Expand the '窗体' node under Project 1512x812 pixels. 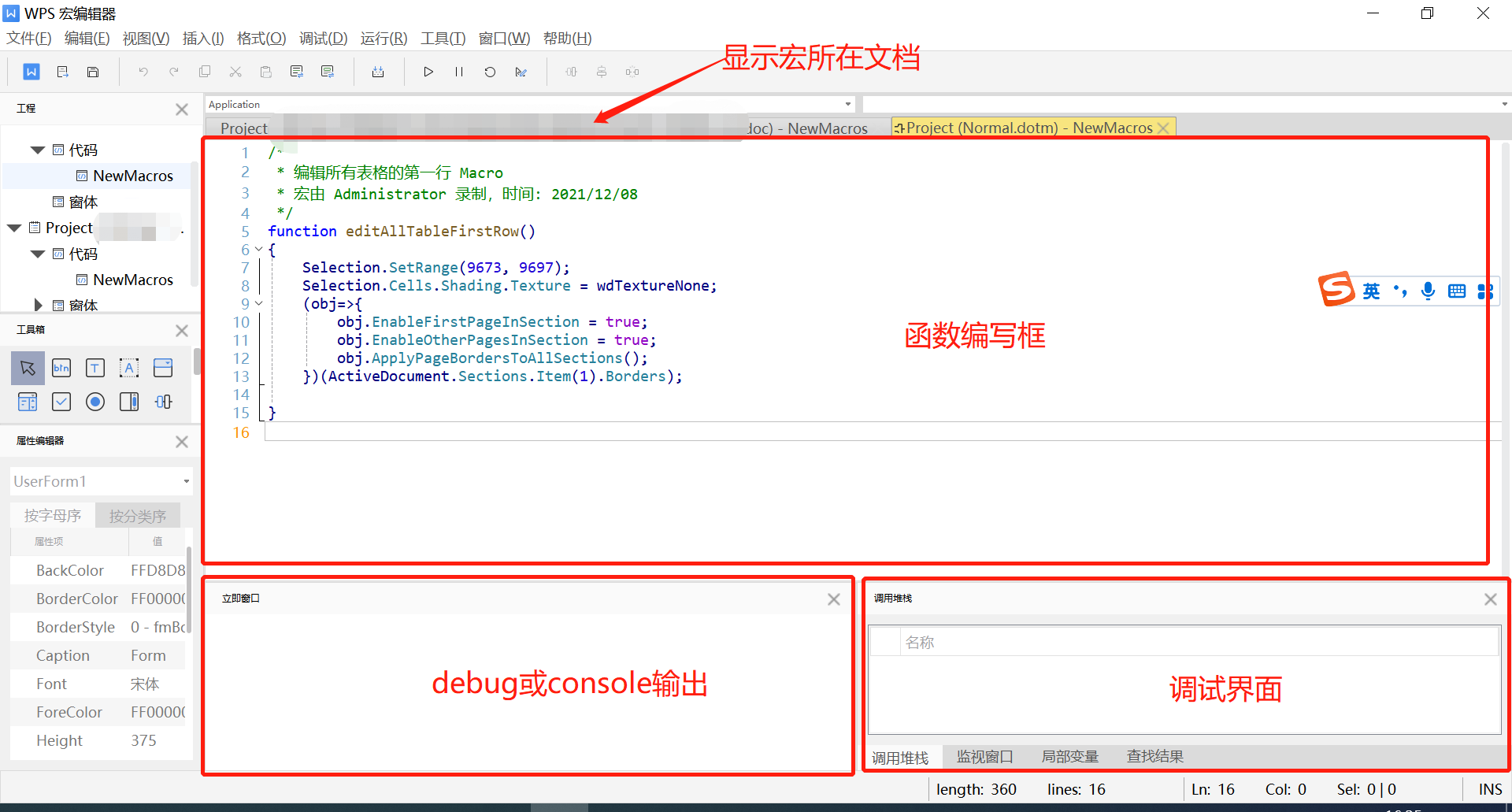(x=38, y=305)
